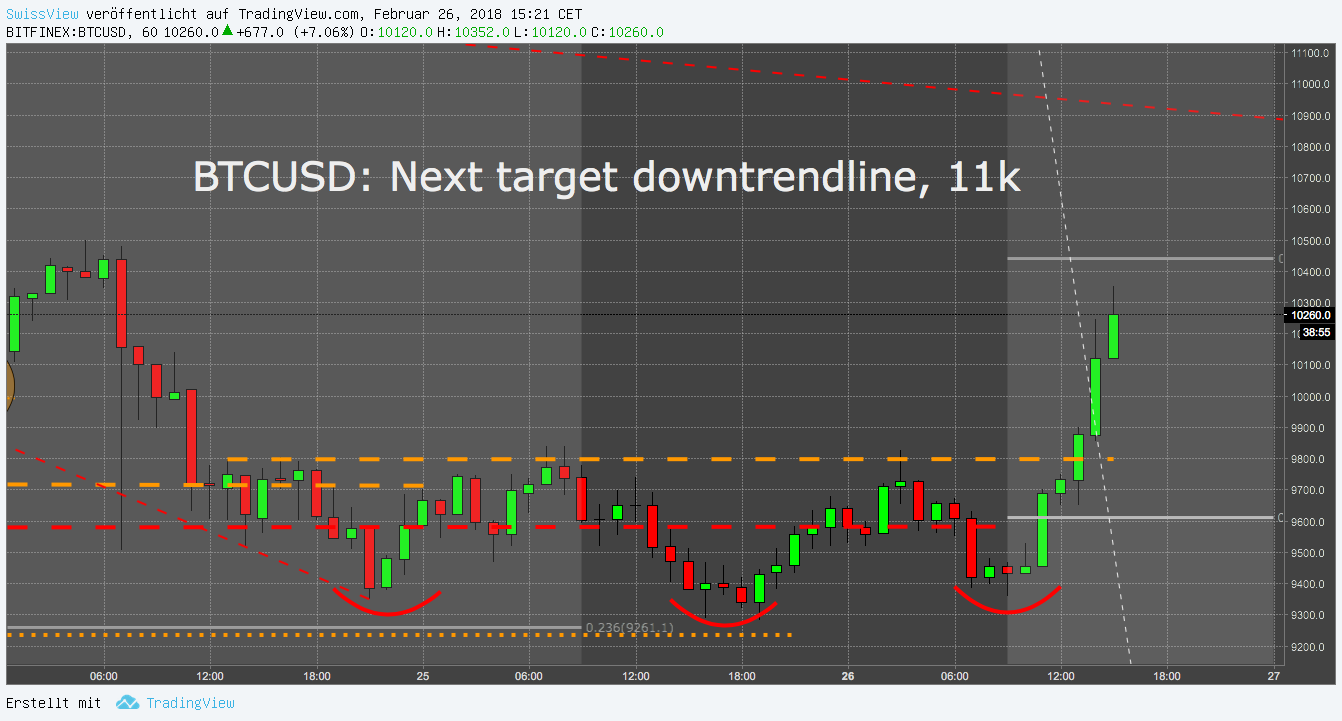Click the 0.236(9261.1) Fibonacci level label
Viewport: 1342px width, 721px height.
pyautogui.click(x=630, y=628)
